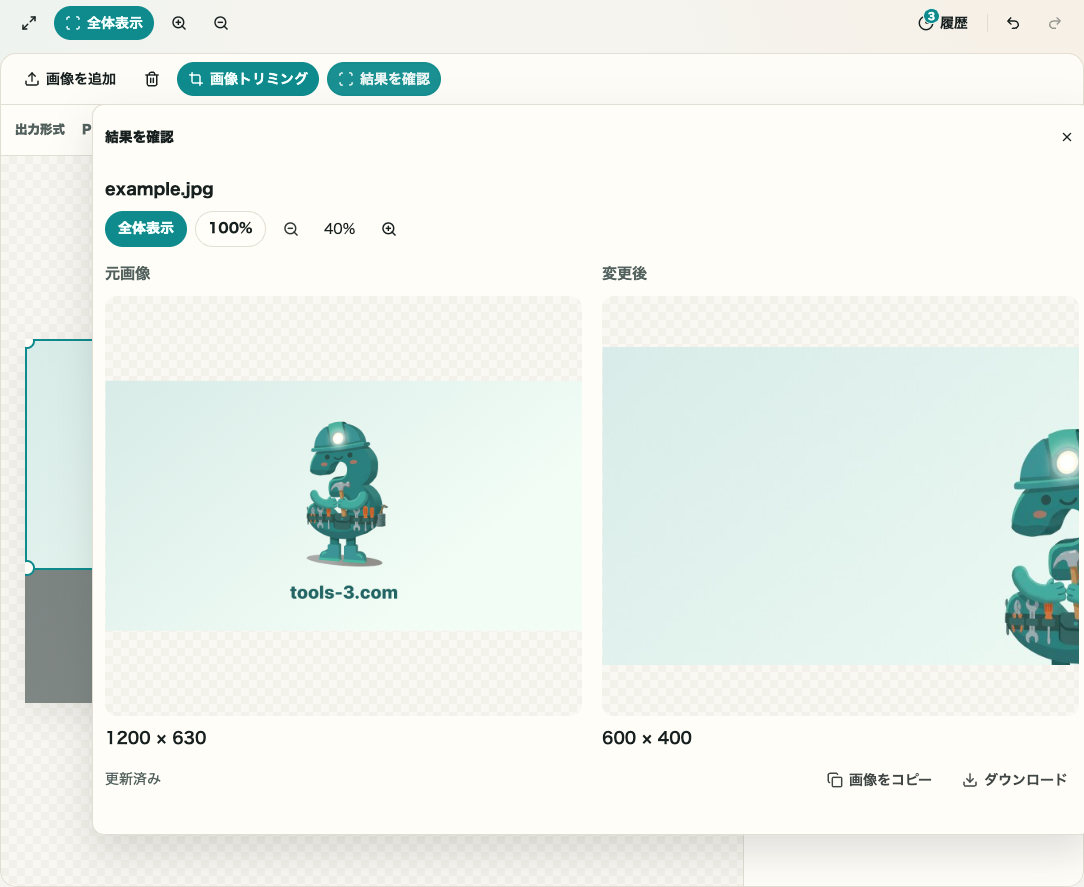Zoom in the result preview
1084x887 pixels.
389,229
